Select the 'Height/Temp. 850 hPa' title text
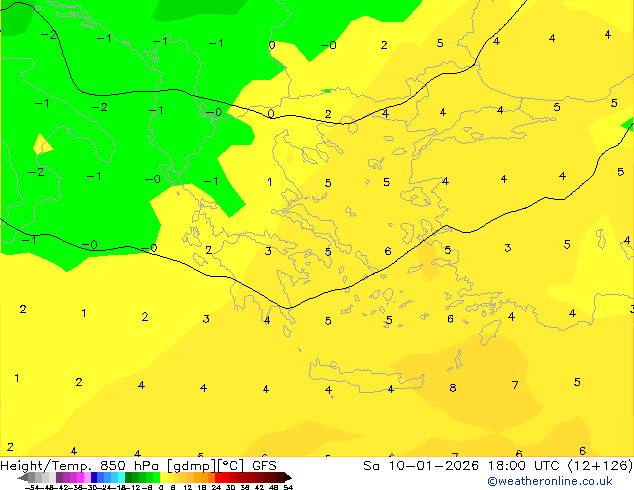 (79, 466)
